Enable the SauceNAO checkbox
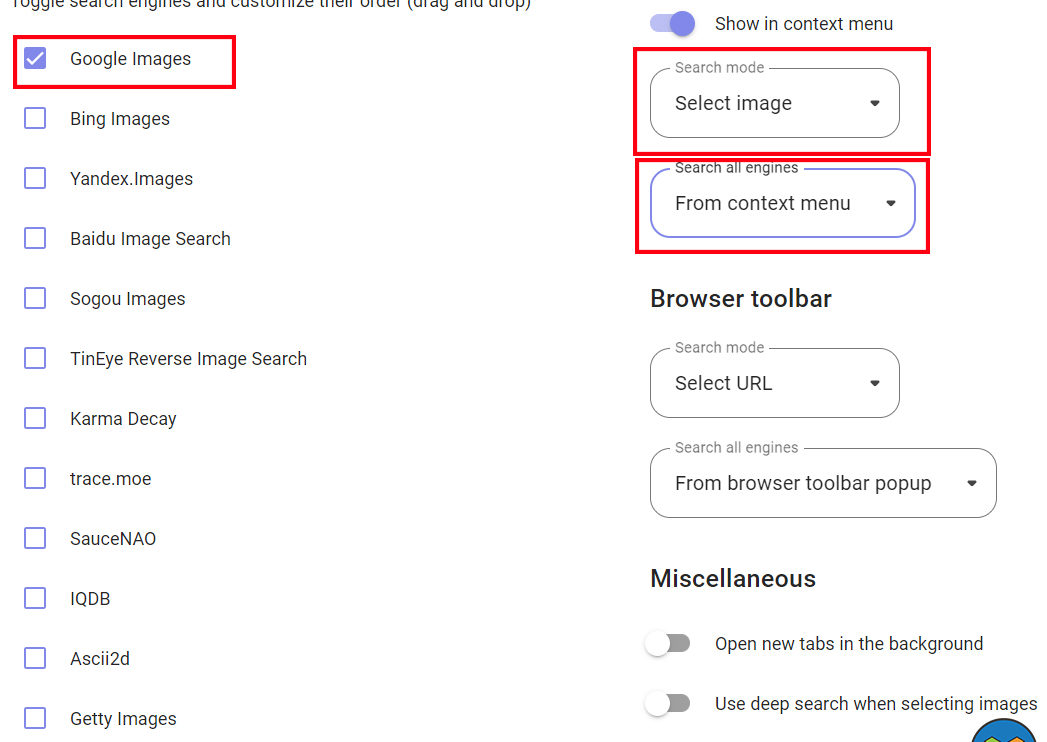1047x742 pixels. click(x=35, y=539)
